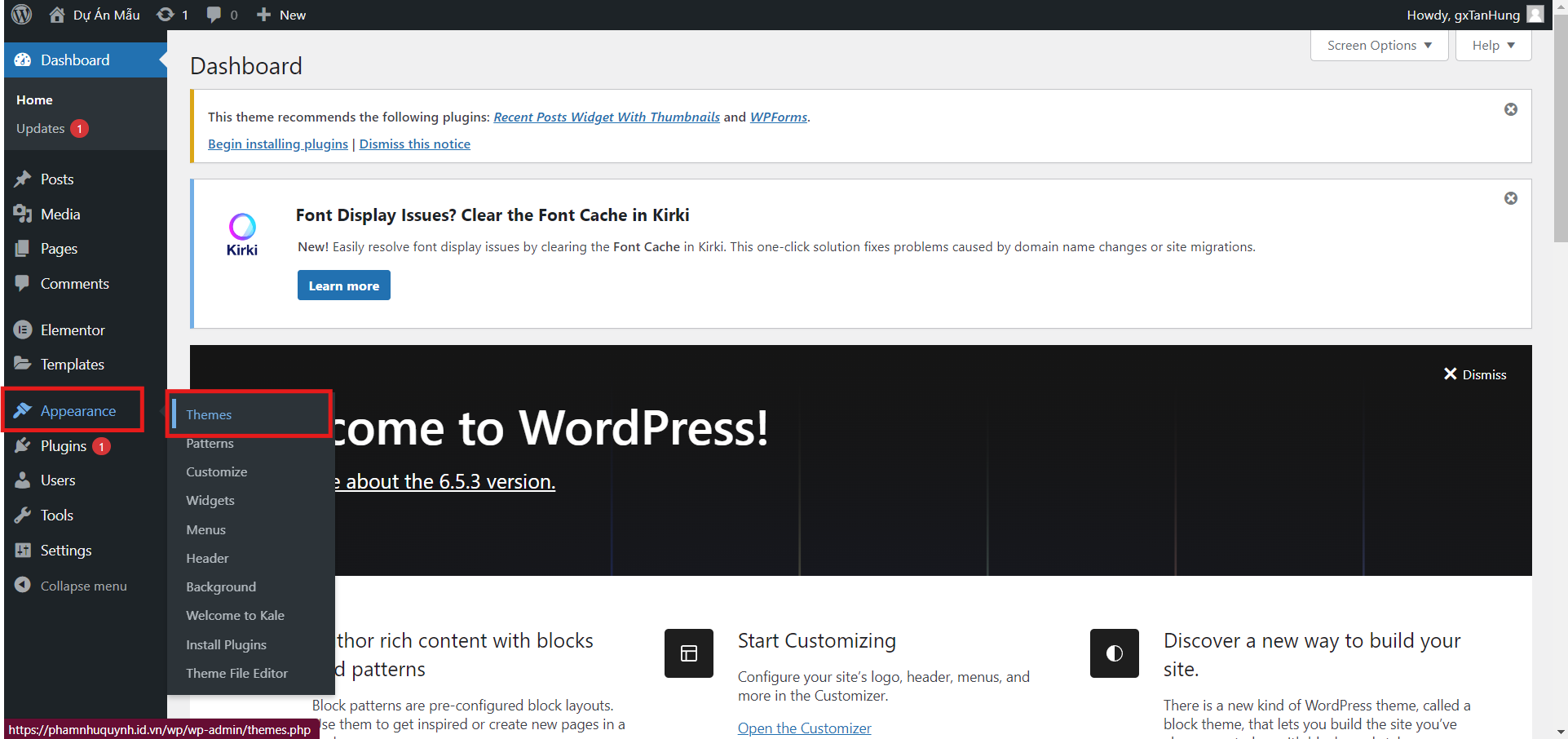Click the Settings sliders icon
The image size is (1568, 739).
point(23,551)
